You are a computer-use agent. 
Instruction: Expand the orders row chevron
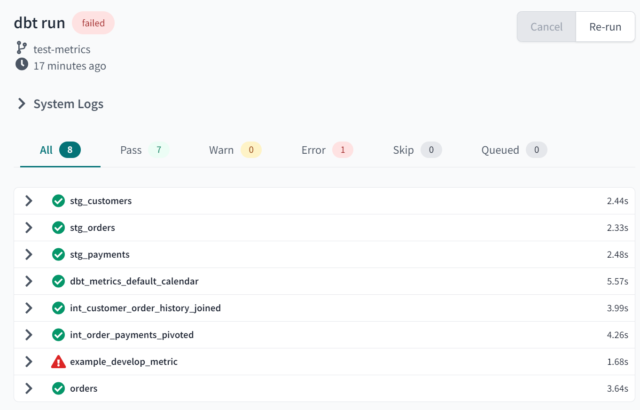tap(29, 388)
